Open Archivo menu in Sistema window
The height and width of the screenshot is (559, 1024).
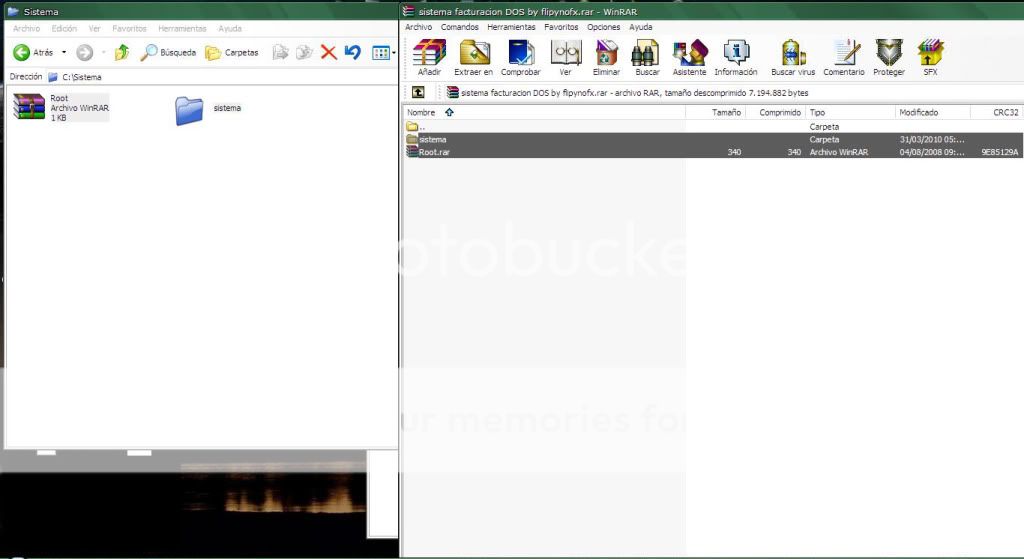27,29
